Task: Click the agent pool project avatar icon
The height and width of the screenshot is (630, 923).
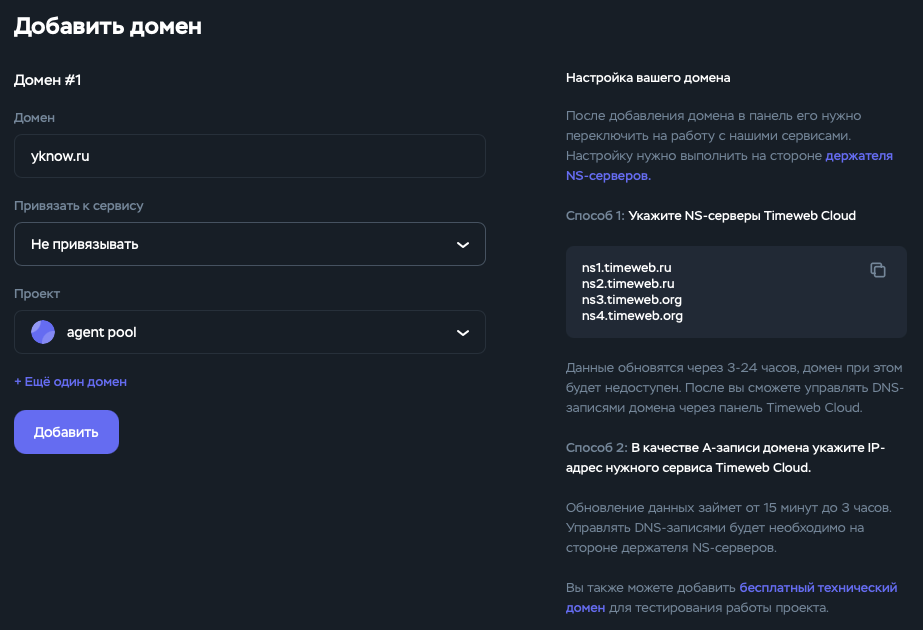Action: click(x=42, y=331)
